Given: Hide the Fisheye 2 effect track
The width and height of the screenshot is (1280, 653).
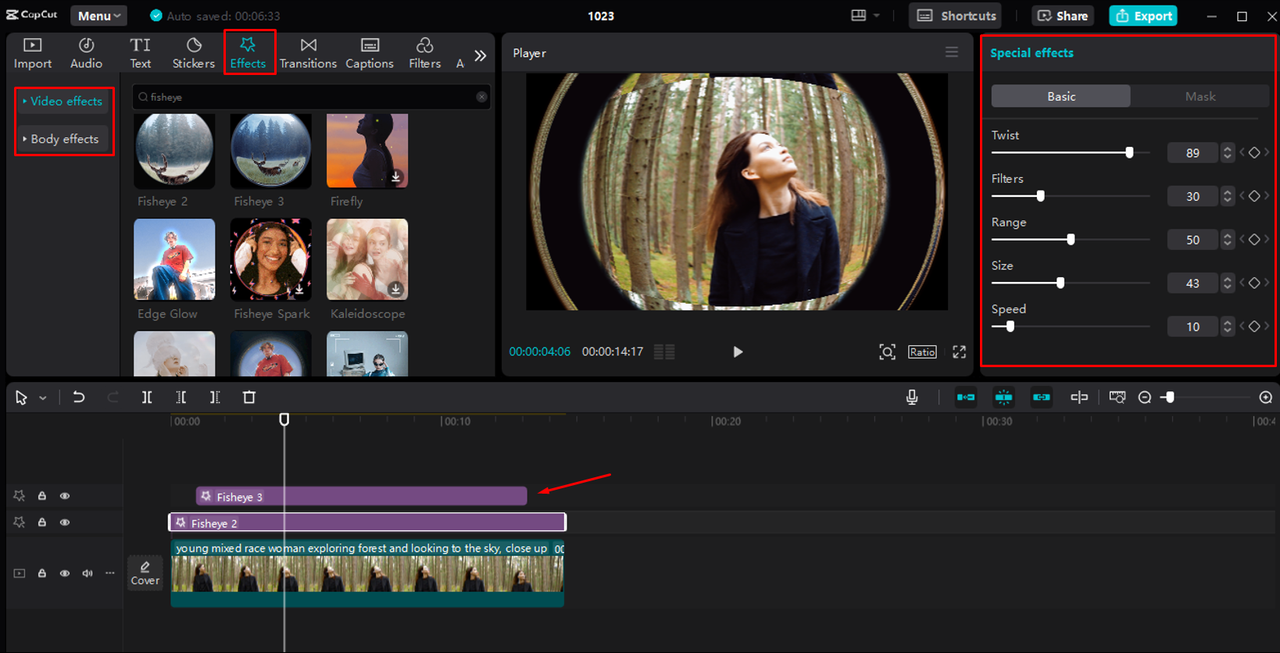Looking at the screenshot, I should [65, 522].
